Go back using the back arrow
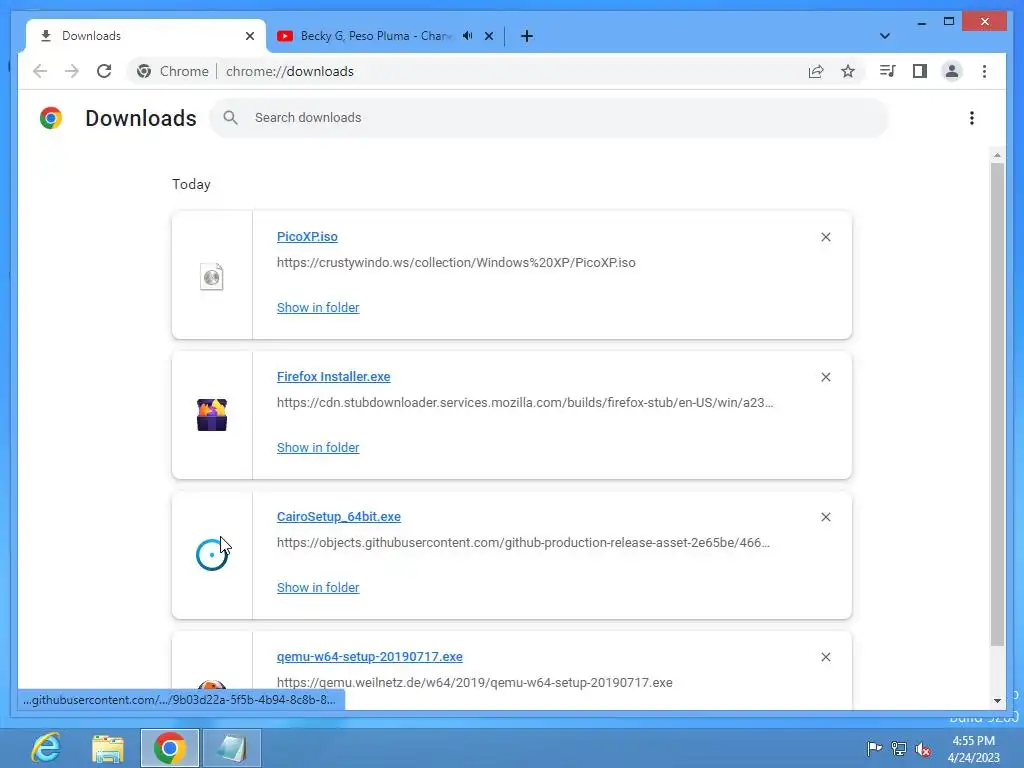 click(x=40, y=71)
